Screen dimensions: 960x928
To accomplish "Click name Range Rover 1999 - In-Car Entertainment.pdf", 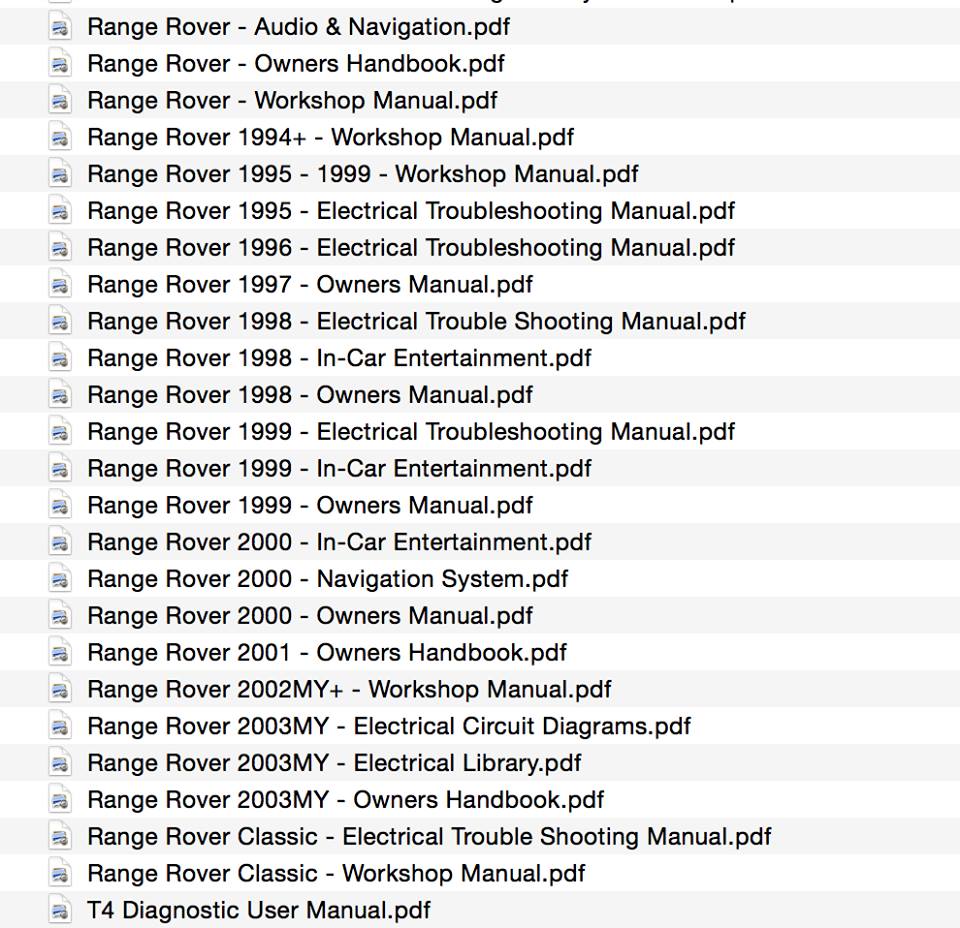I will [x=340, y=468].
